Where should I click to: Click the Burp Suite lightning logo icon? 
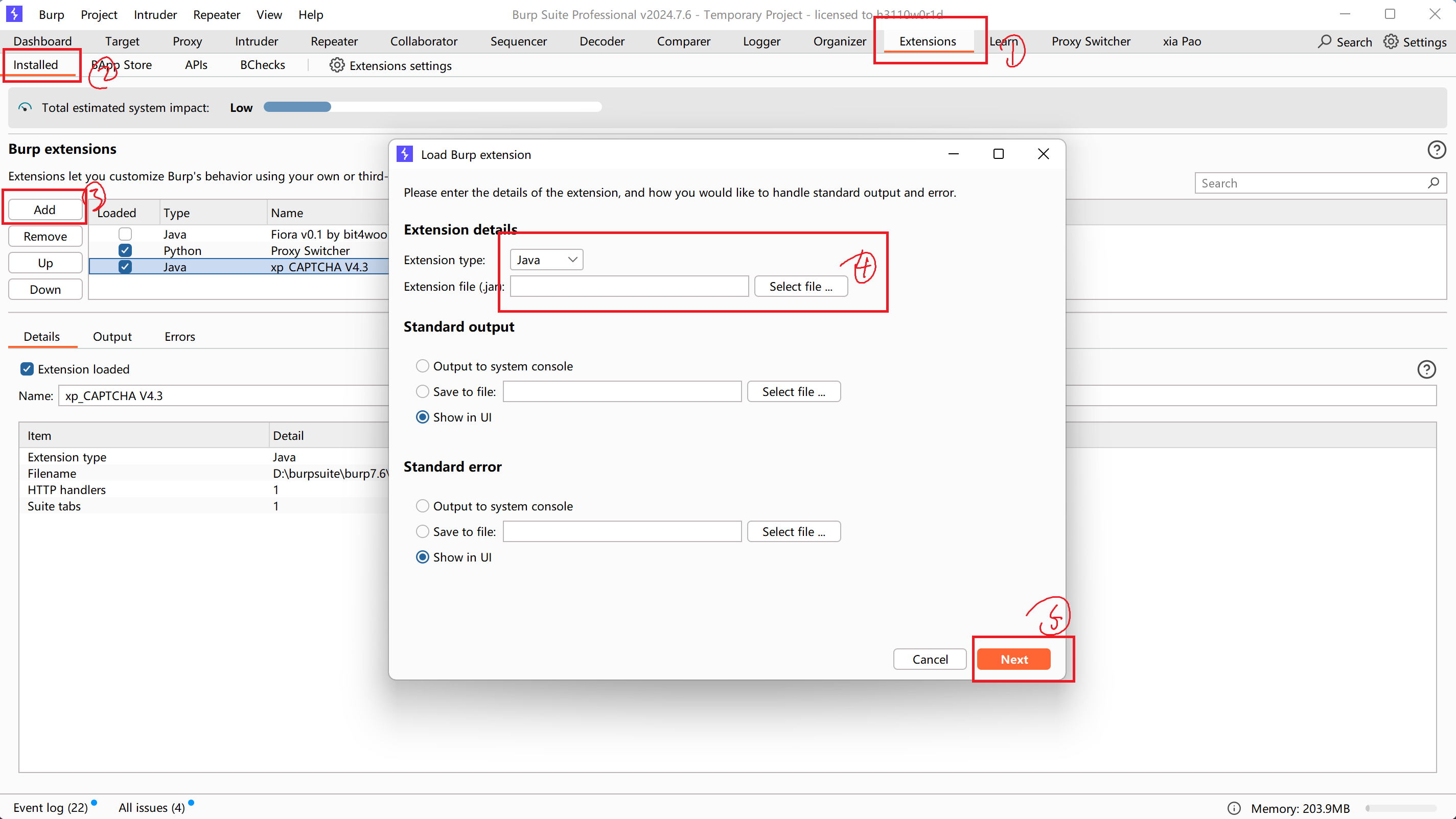(x=14, y=14)
